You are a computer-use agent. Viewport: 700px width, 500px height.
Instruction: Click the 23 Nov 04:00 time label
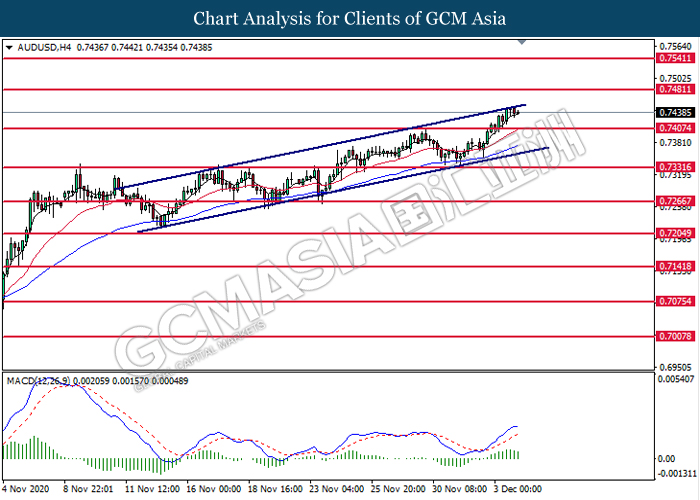[x=336, y=489]
